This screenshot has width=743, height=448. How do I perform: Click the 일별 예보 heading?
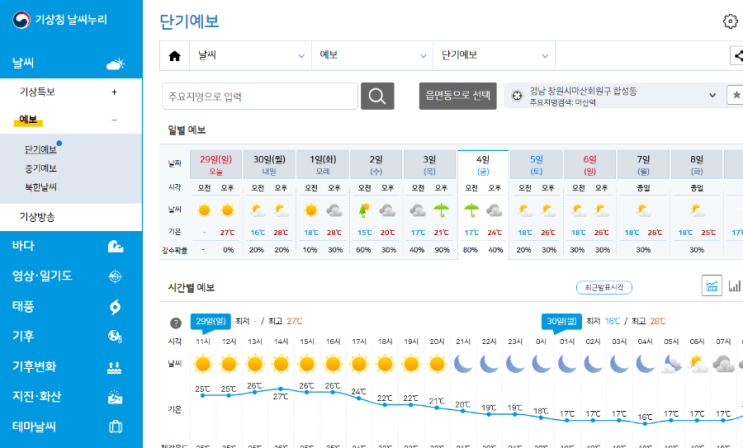[x=187, y=130]
